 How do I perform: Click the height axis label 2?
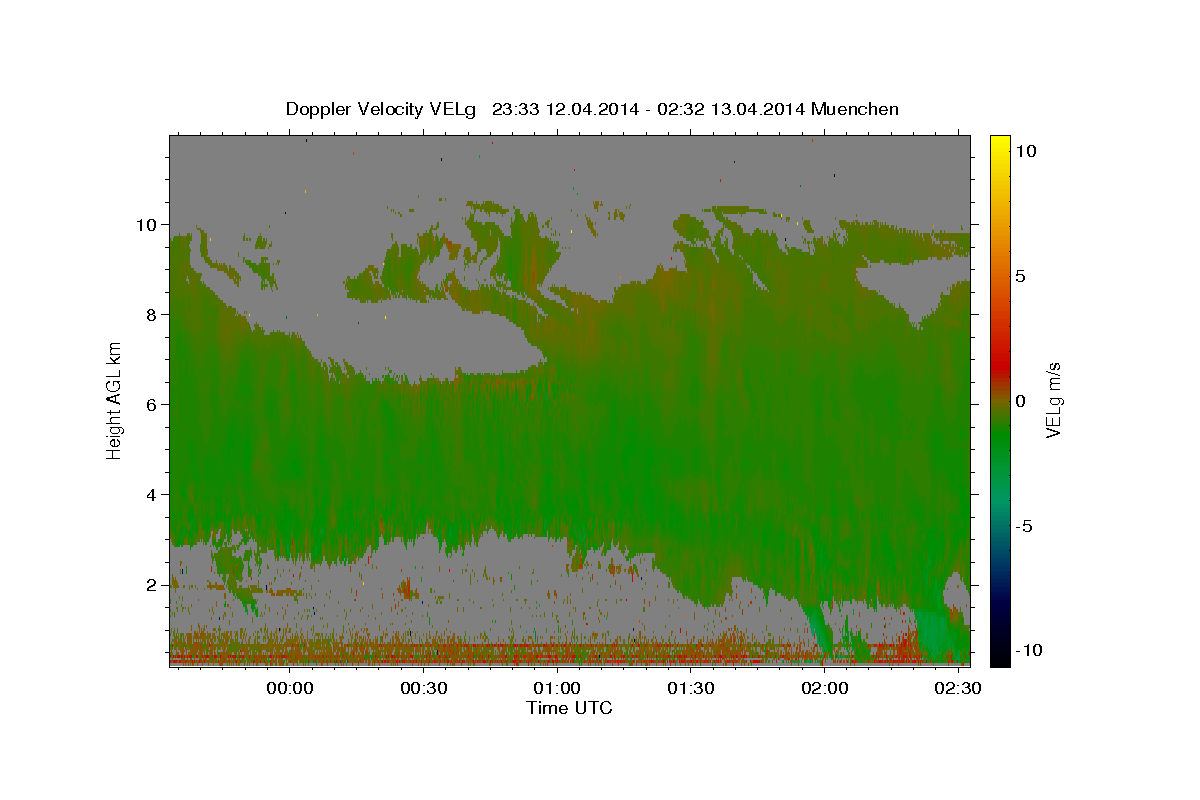pyautogui.click(x=151, y=584)
